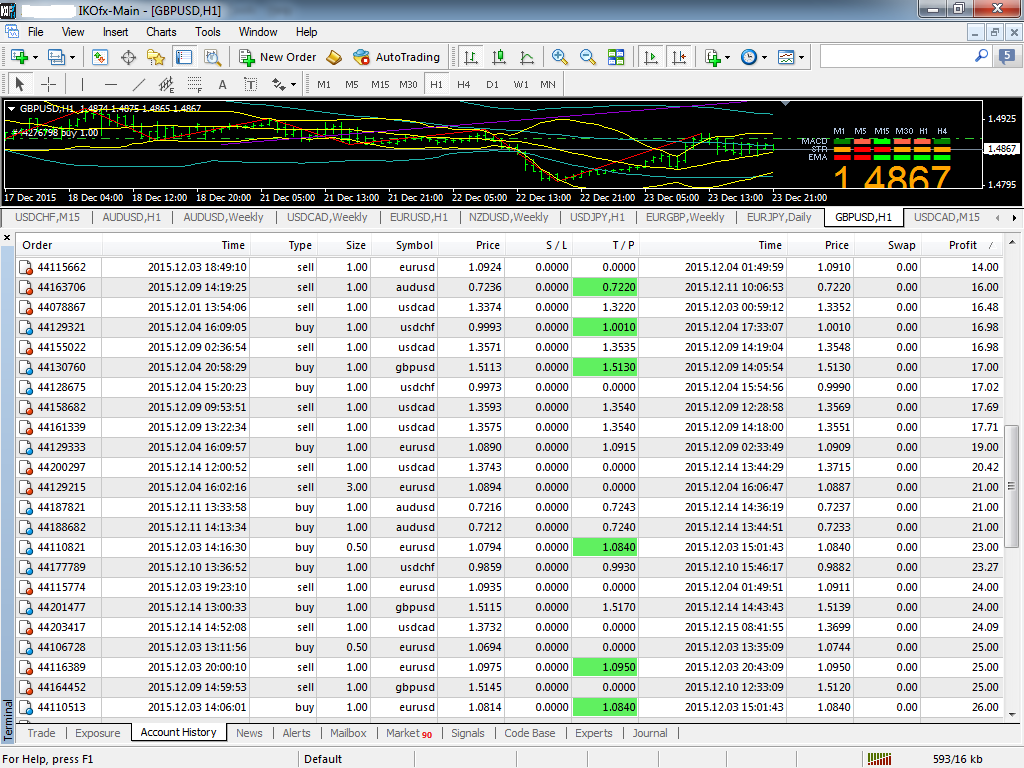This screenshot has width=1024, height=768.
Task: Open the periodicity clock dropdown
Action: pyautogui.click(x=764, y=57)
